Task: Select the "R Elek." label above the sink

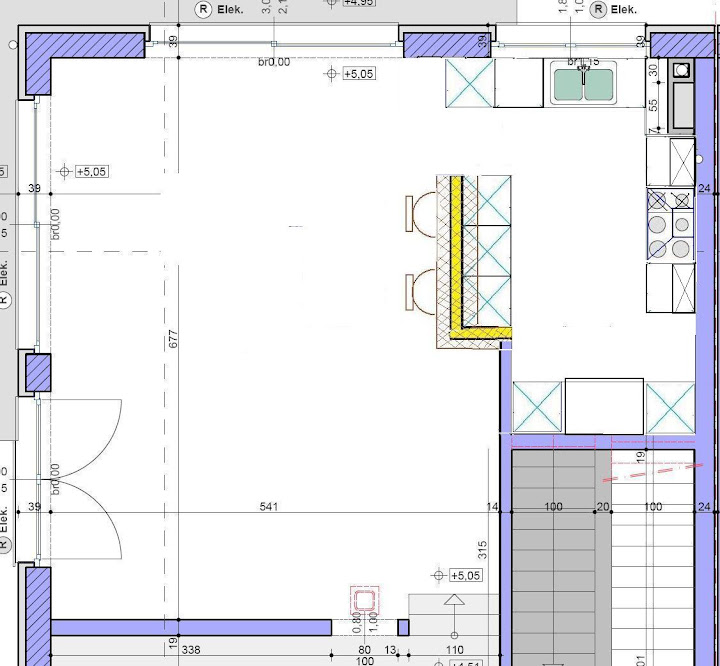Action: click(x=613, y=9)
